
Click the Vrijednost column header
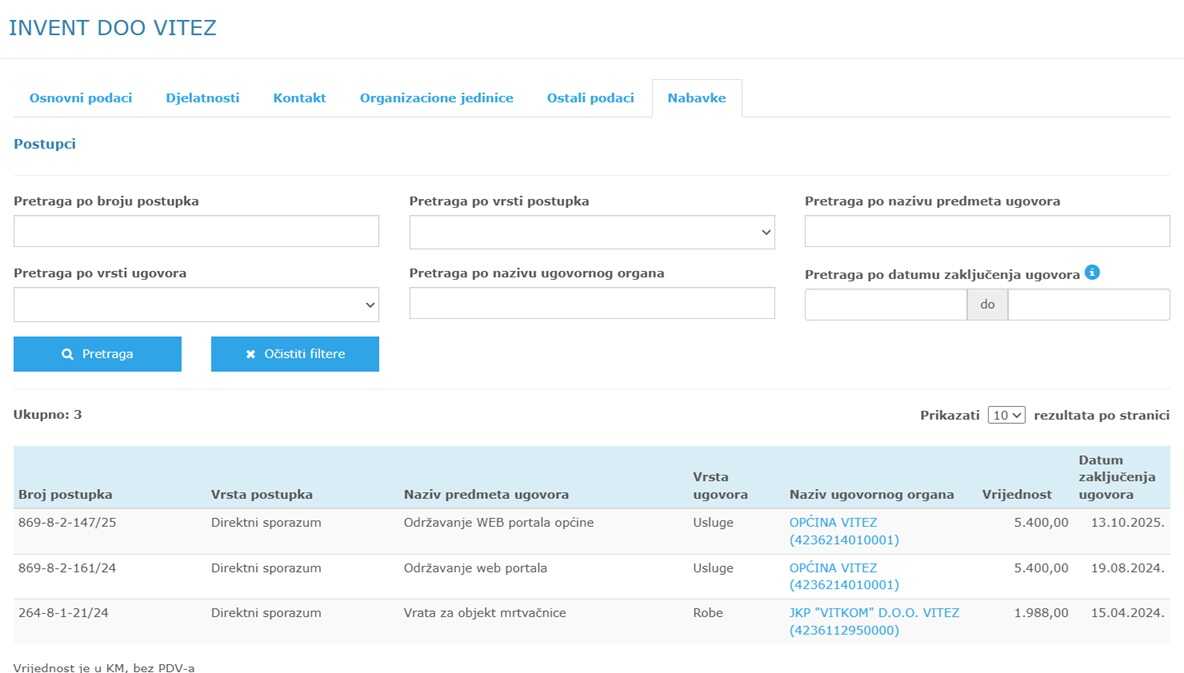(1017, 495)
